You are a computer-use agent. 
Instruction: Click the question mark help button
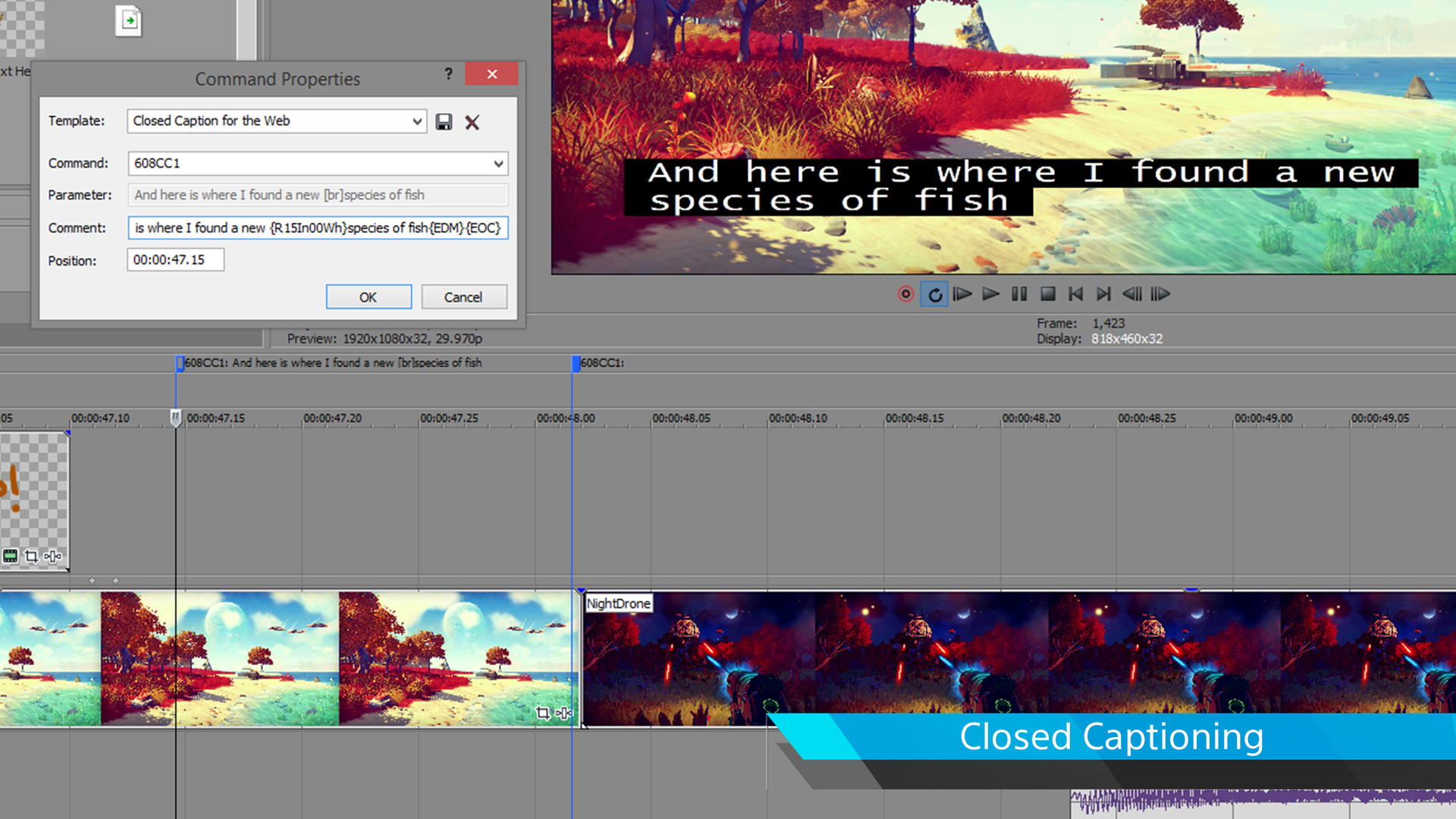448,74
